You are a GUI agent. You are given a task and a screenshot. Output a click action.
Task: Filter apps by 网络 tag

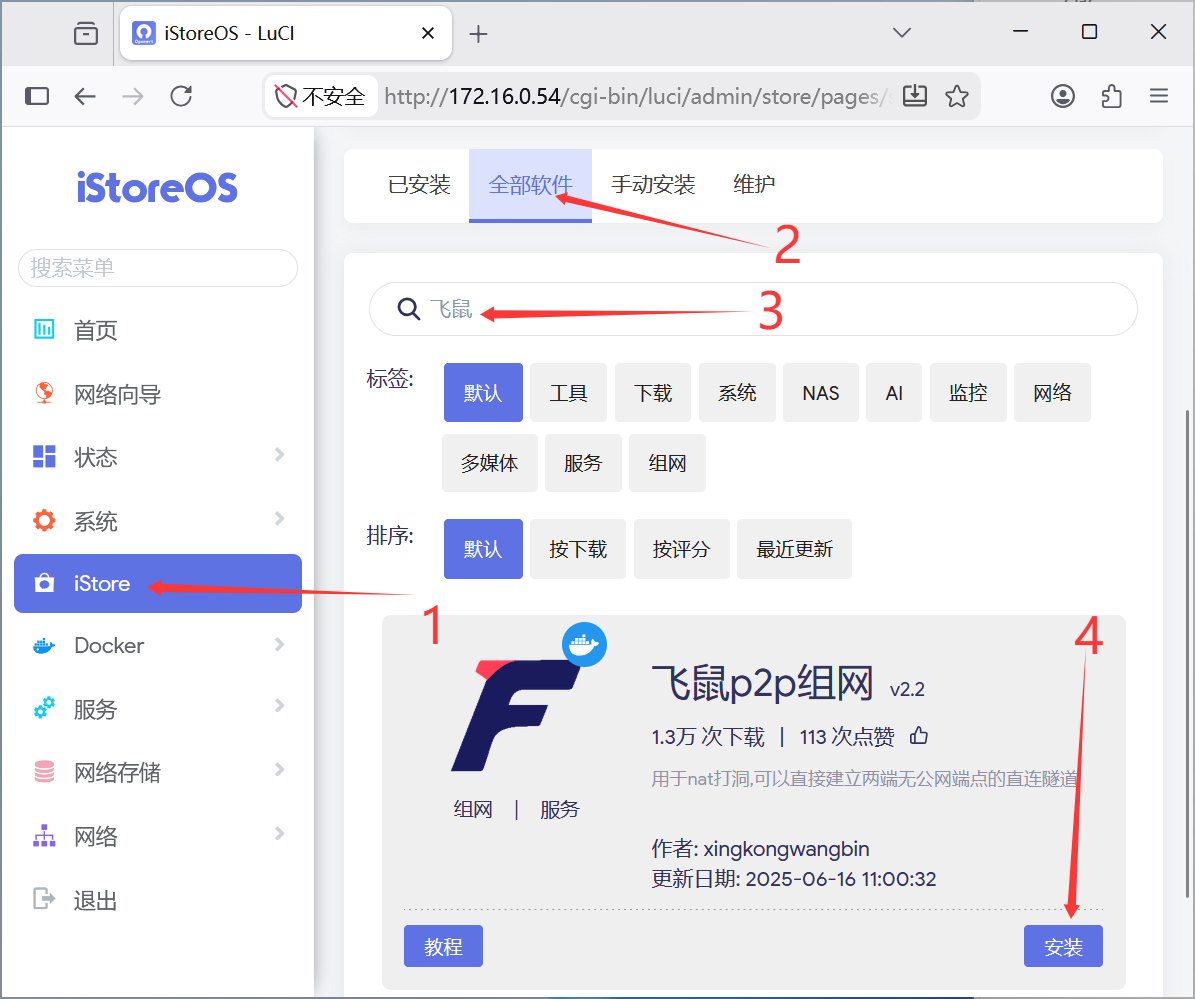[x=1052, y=392]
